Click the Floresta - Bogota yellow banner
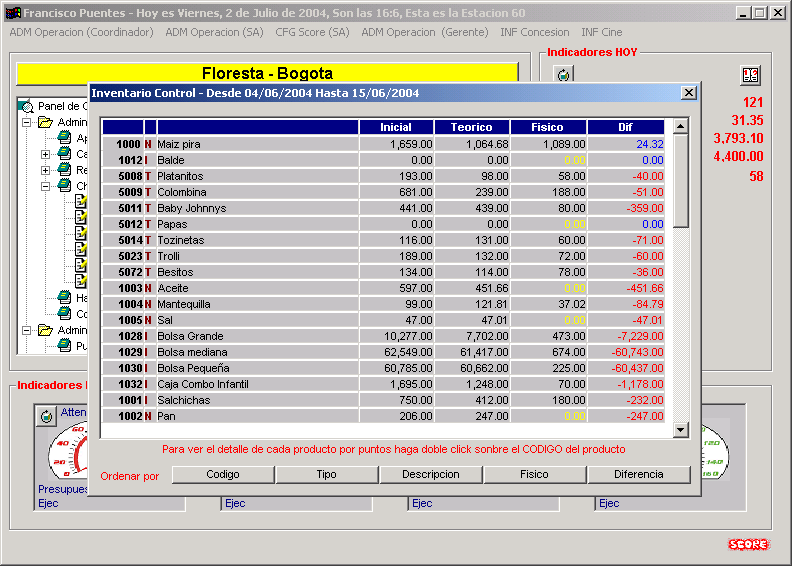Screen dimensions: 792x566 (268, 74)
